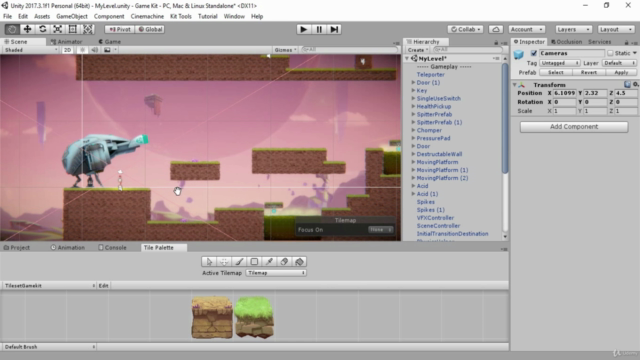The width and height of the screenshot is (640, 360).
Task: Collapse the Transform component
Action: pyautogui.click(x=515, y=84)
